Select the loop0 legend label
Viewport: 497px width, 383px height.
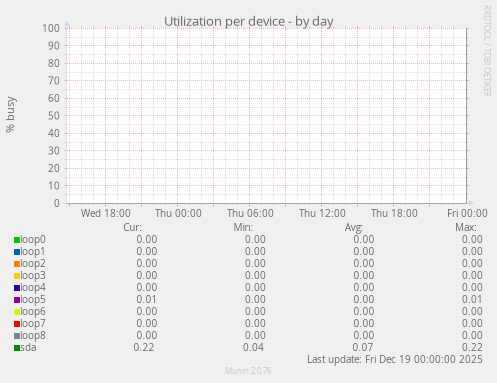pyautogui.click(x=33, y=240)
